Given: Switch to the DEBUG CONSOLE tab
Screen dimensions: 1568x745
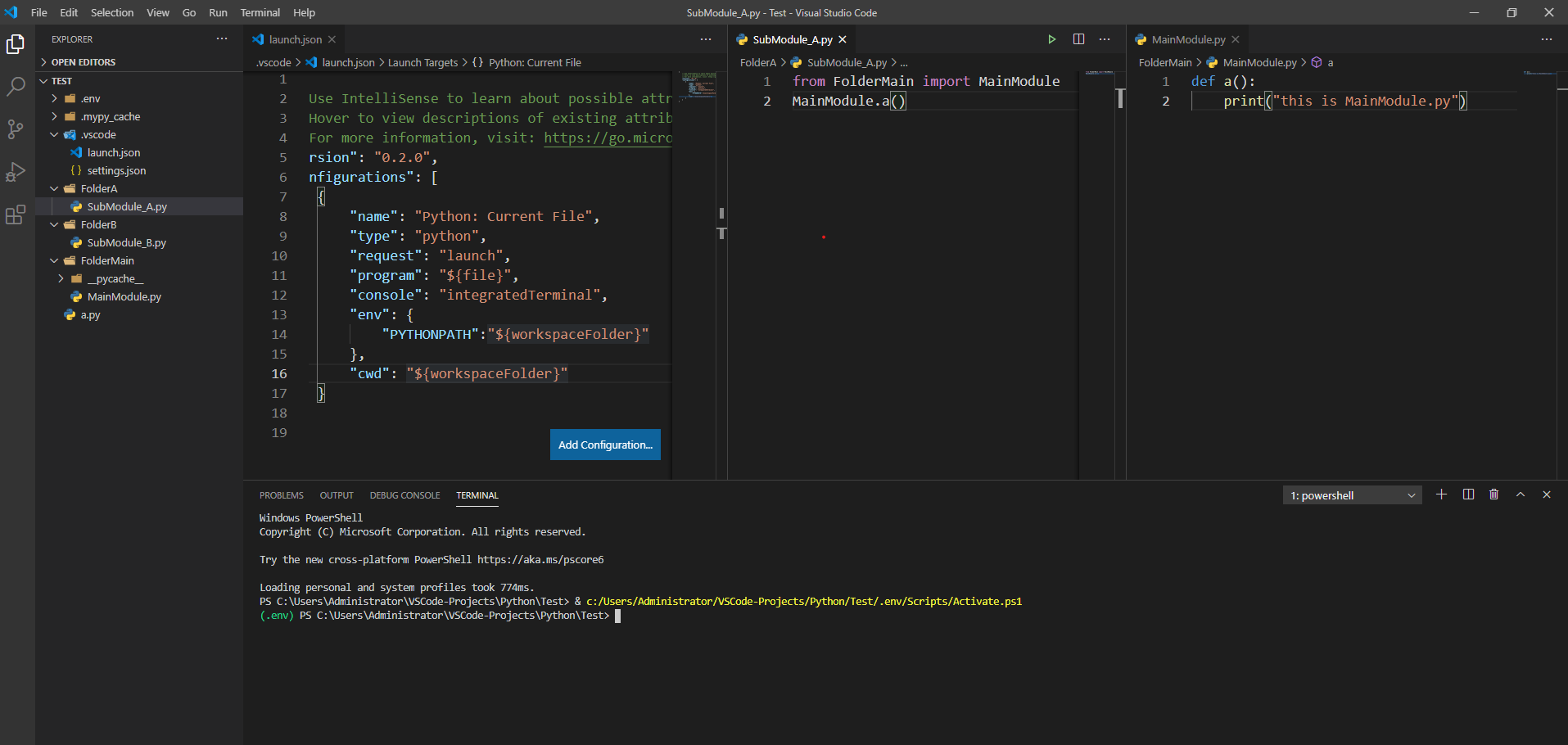Looking at the screenshot, I should coord(404,495).
